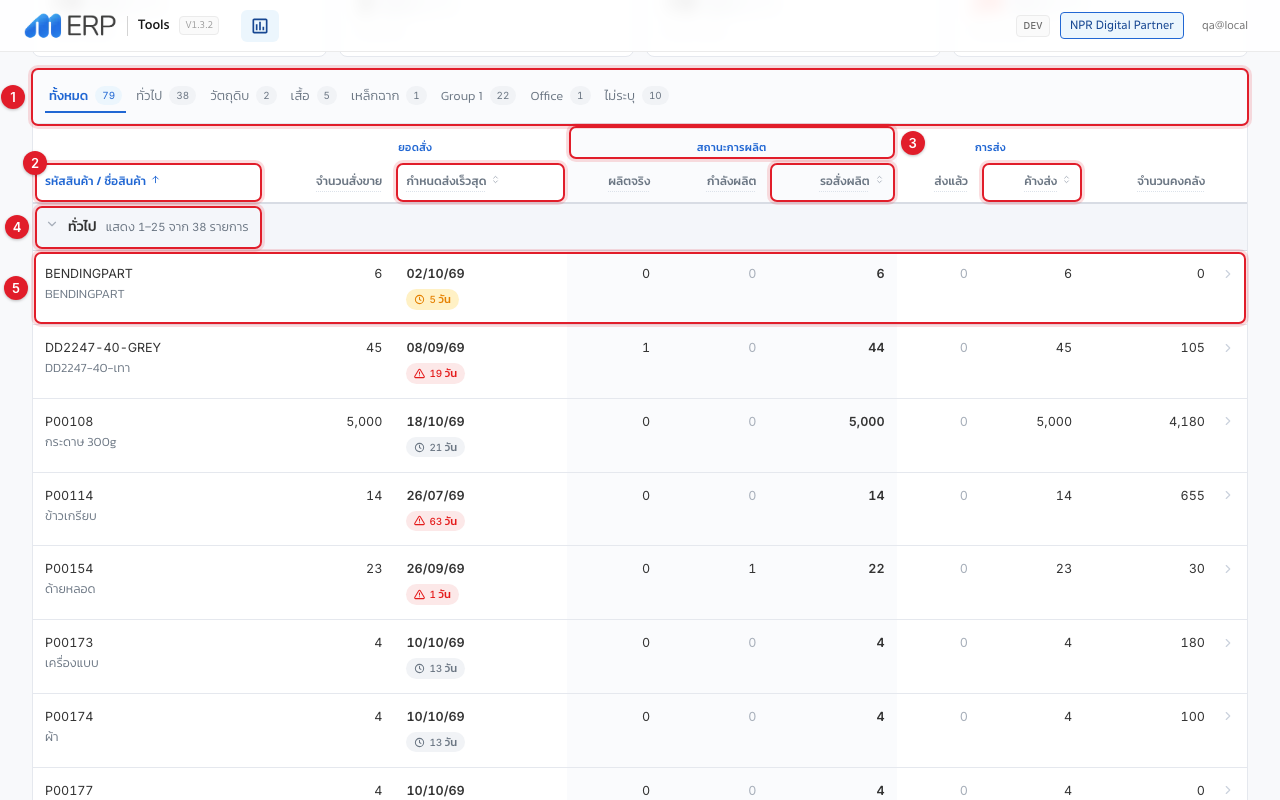Expand the P00114 row chevron
This screenshot has height=800, width=1280.
(1228, 496)
